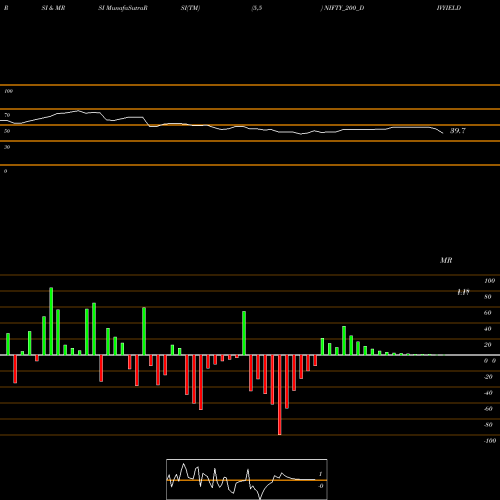
Task: Click the 'SI MunafaSutraR' title text
Action: pos(123,8)
